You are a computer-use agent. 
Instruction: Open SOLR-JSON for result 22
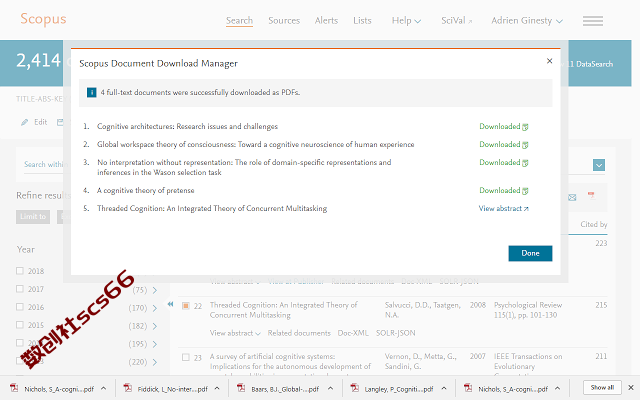coord(396,333)
